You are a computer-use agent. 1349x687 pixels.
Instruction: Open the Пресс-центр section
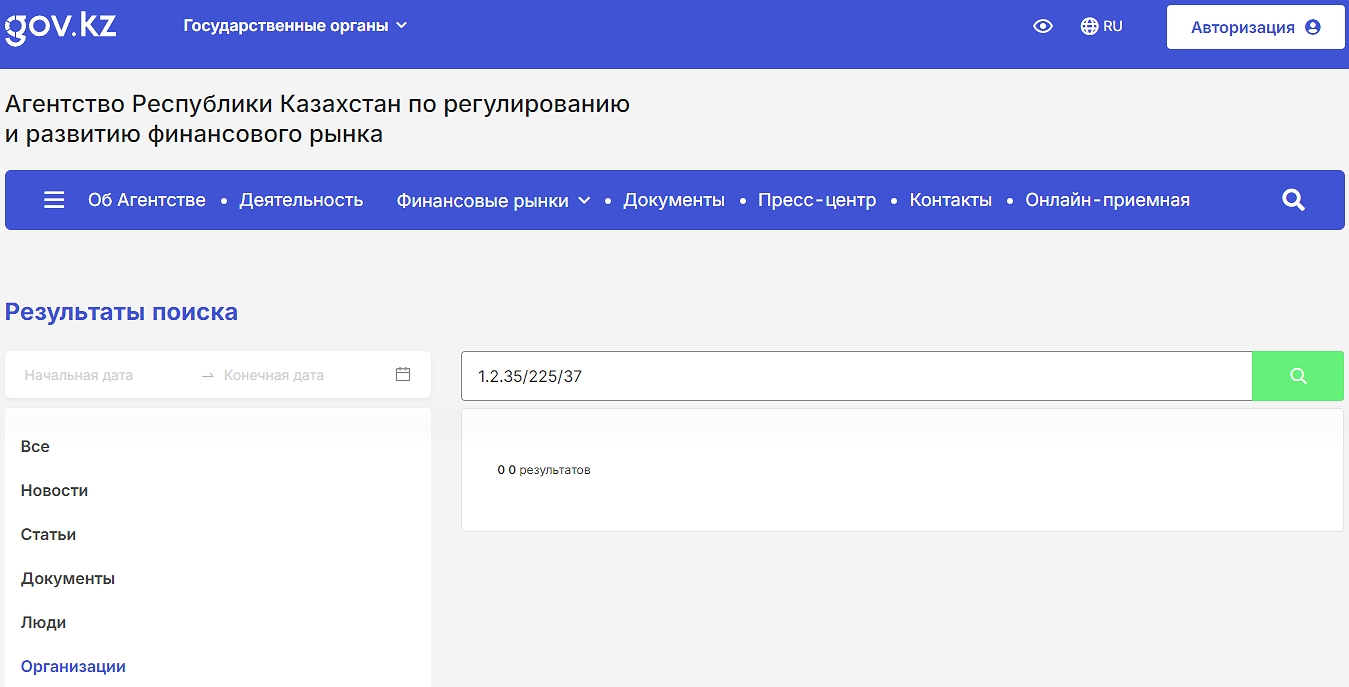817,200
